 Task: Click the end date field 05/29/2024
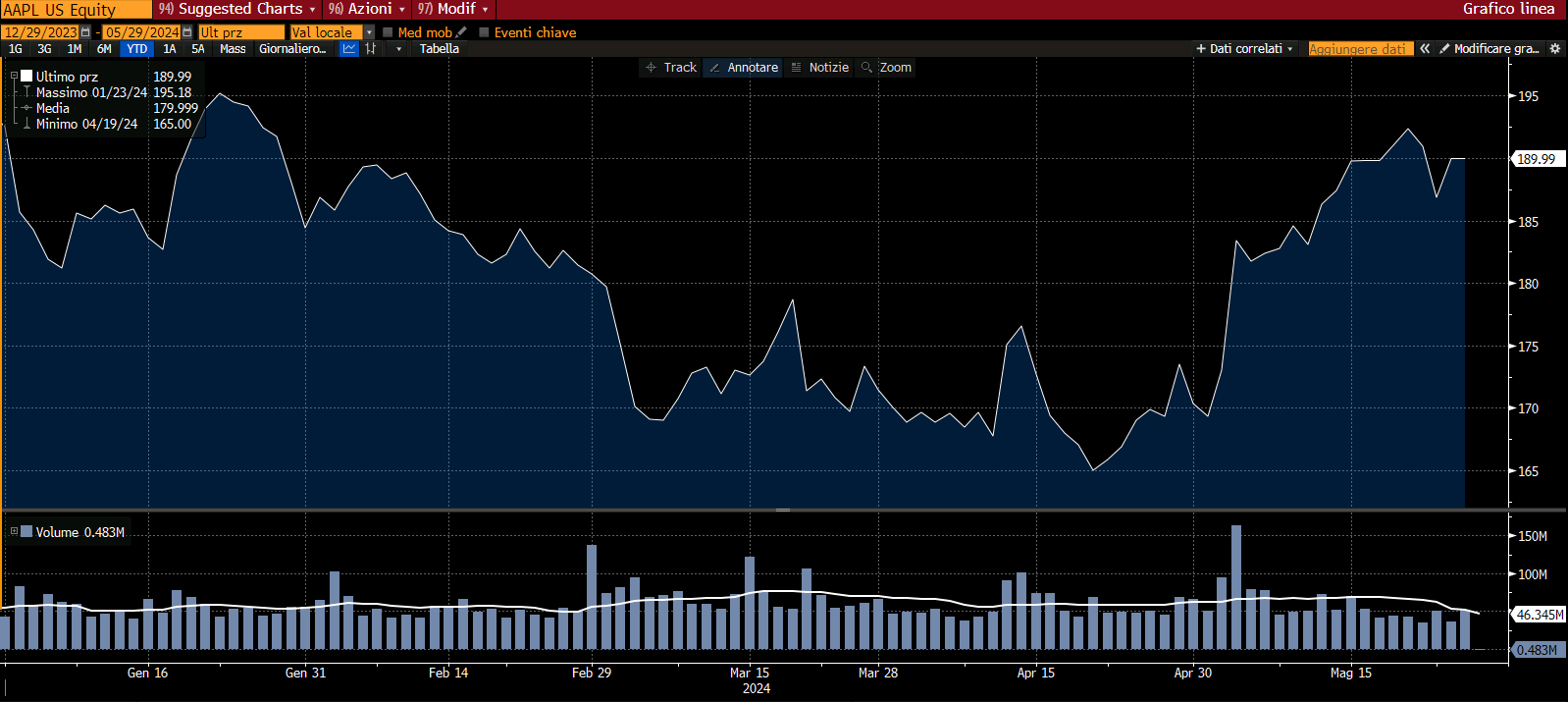pyautogui.click(x=142, y=32)
